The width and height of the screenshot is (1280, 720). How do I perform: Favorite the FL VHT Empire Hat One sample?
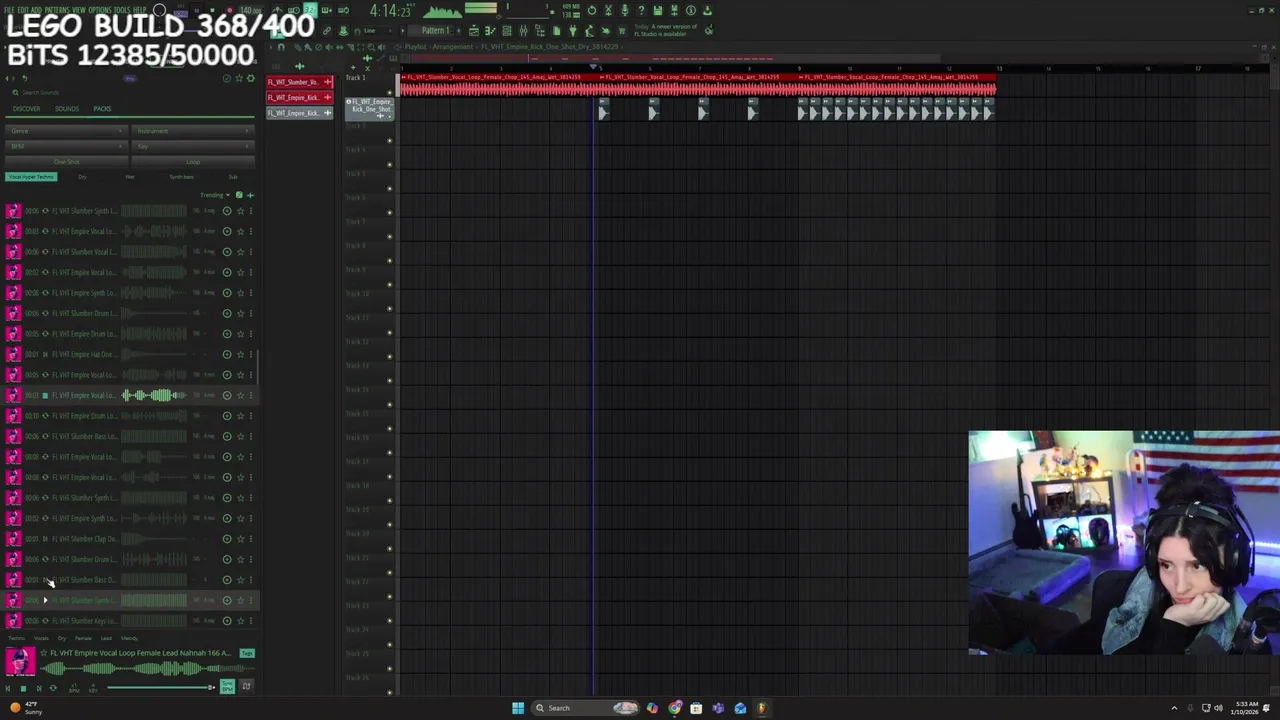240,354
